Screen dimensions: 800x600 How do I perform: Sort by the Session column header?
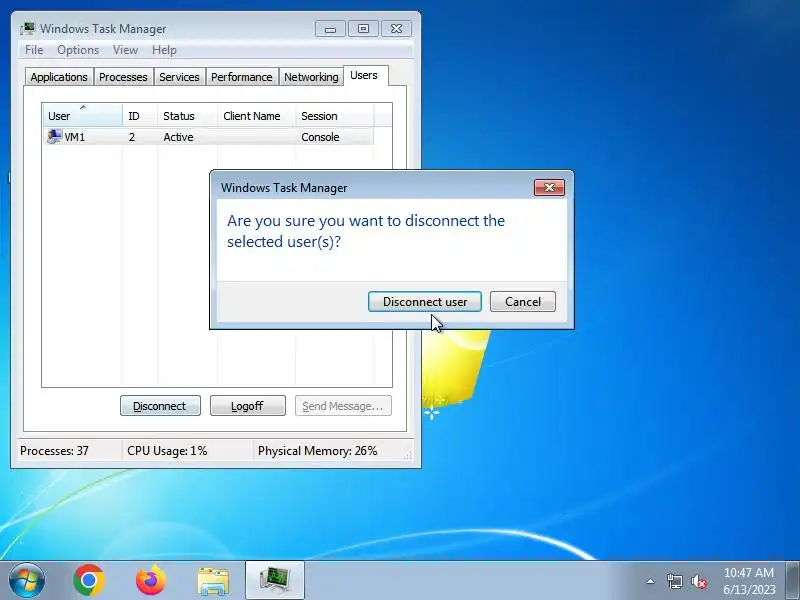tap(335, 116)
